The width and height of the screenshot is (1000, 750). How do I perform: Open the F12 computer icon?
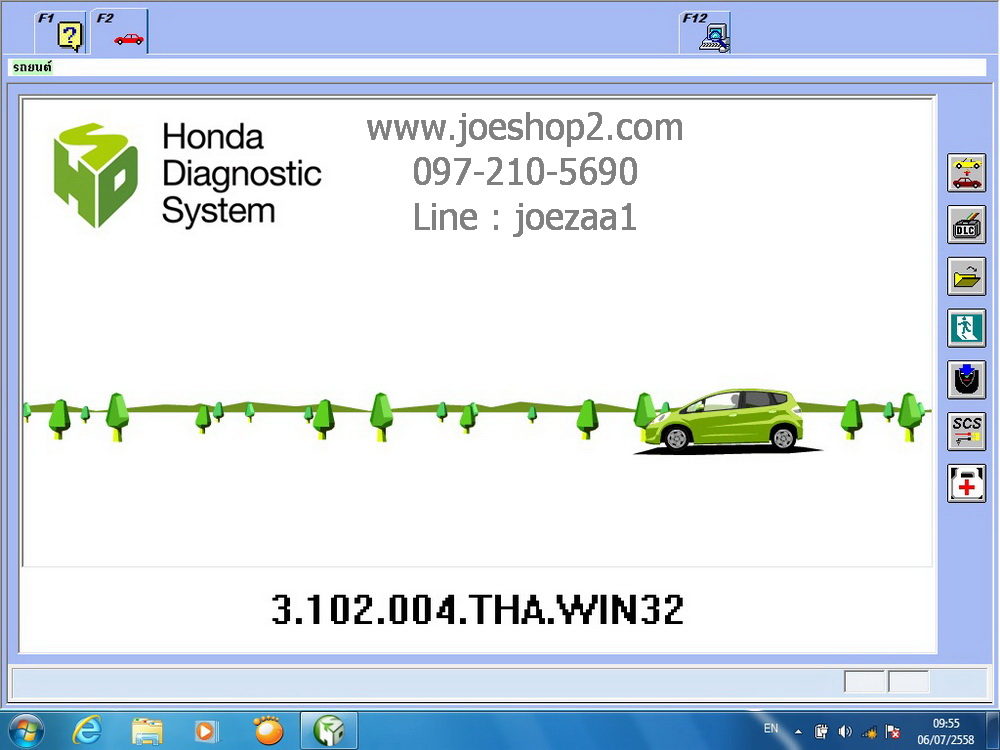pos(714,36)
